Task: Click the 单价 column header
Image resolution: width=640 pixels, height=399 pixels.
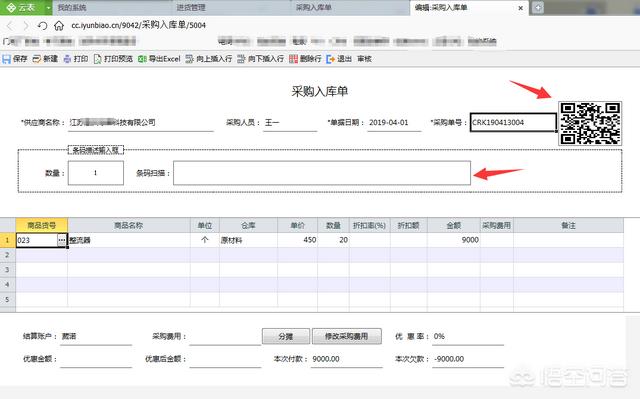Action: point(298,225)
